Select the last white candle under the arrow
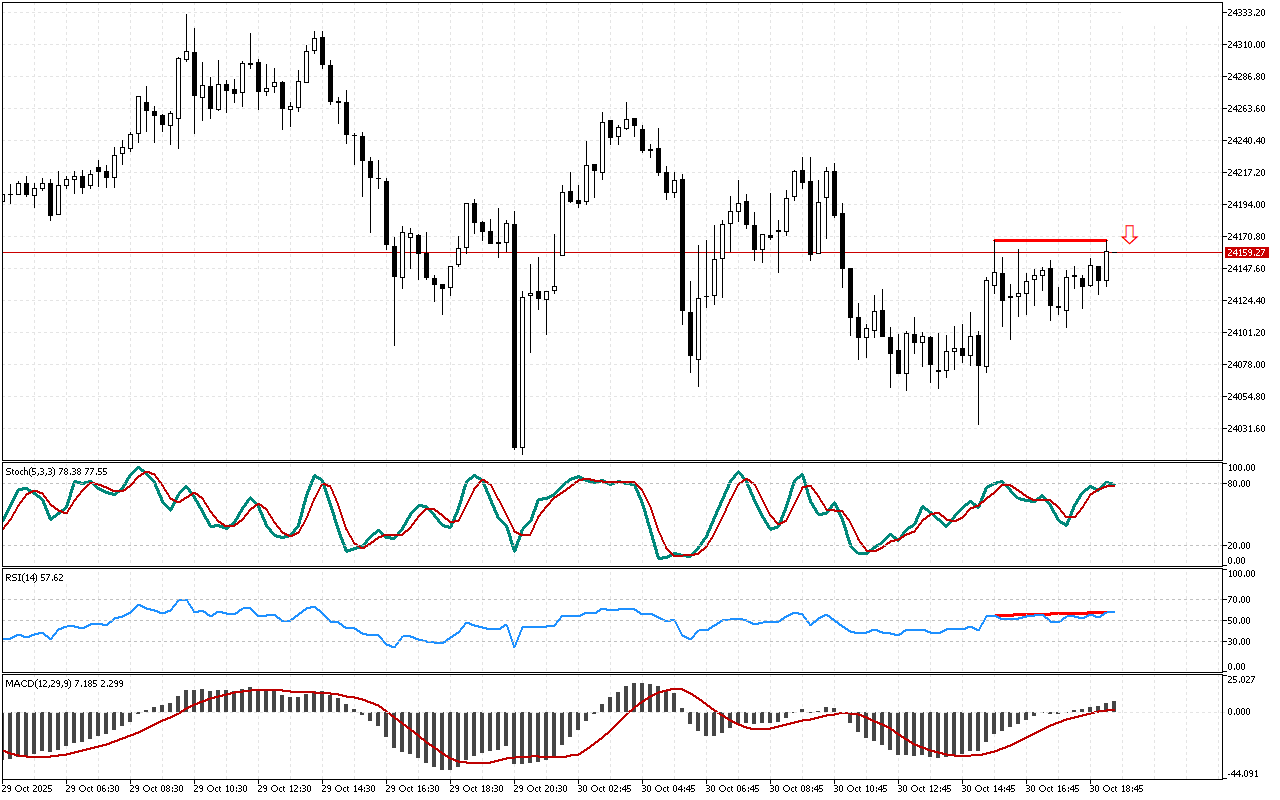This screenshot has height=800, width=1280. (x=1106, y=266)
